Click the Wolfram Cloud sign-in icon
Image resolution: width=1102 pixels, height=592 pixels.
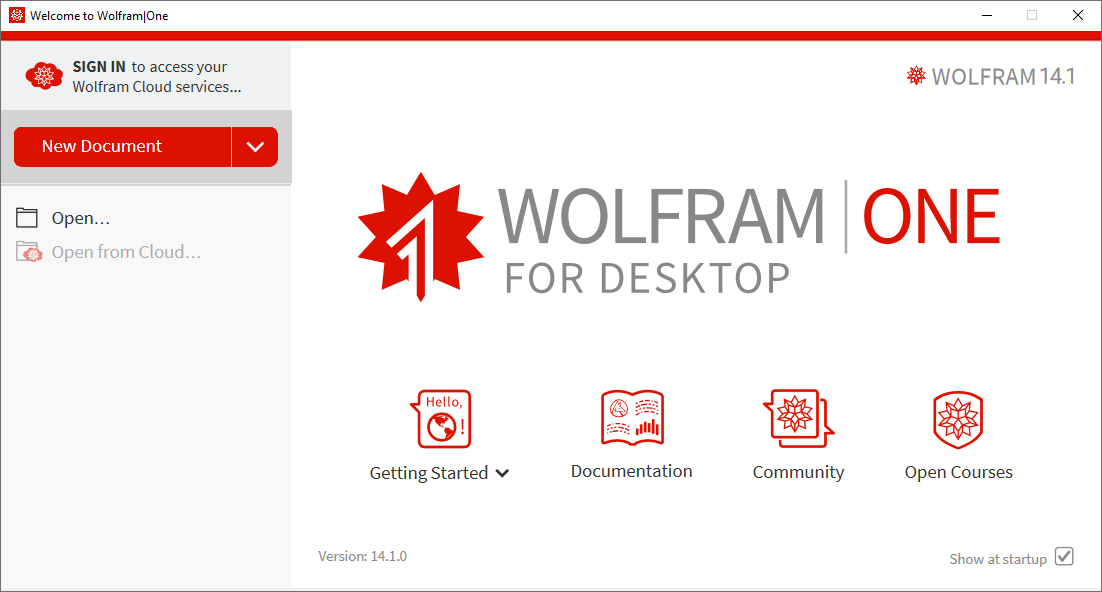(44, 76)
